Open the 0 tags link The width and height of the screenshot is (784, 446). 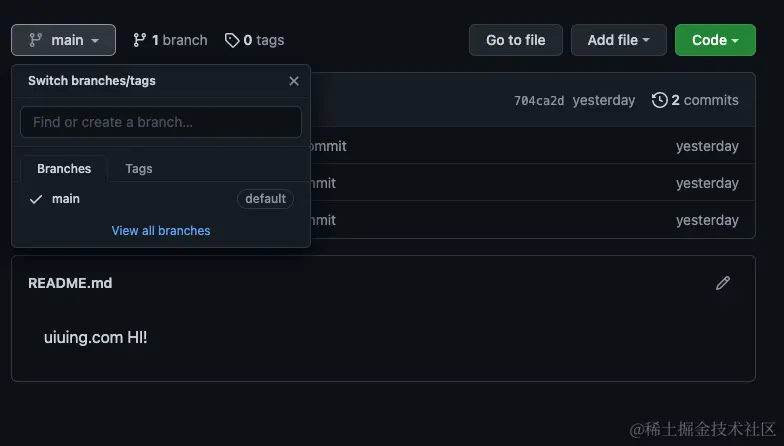[254, 40]
